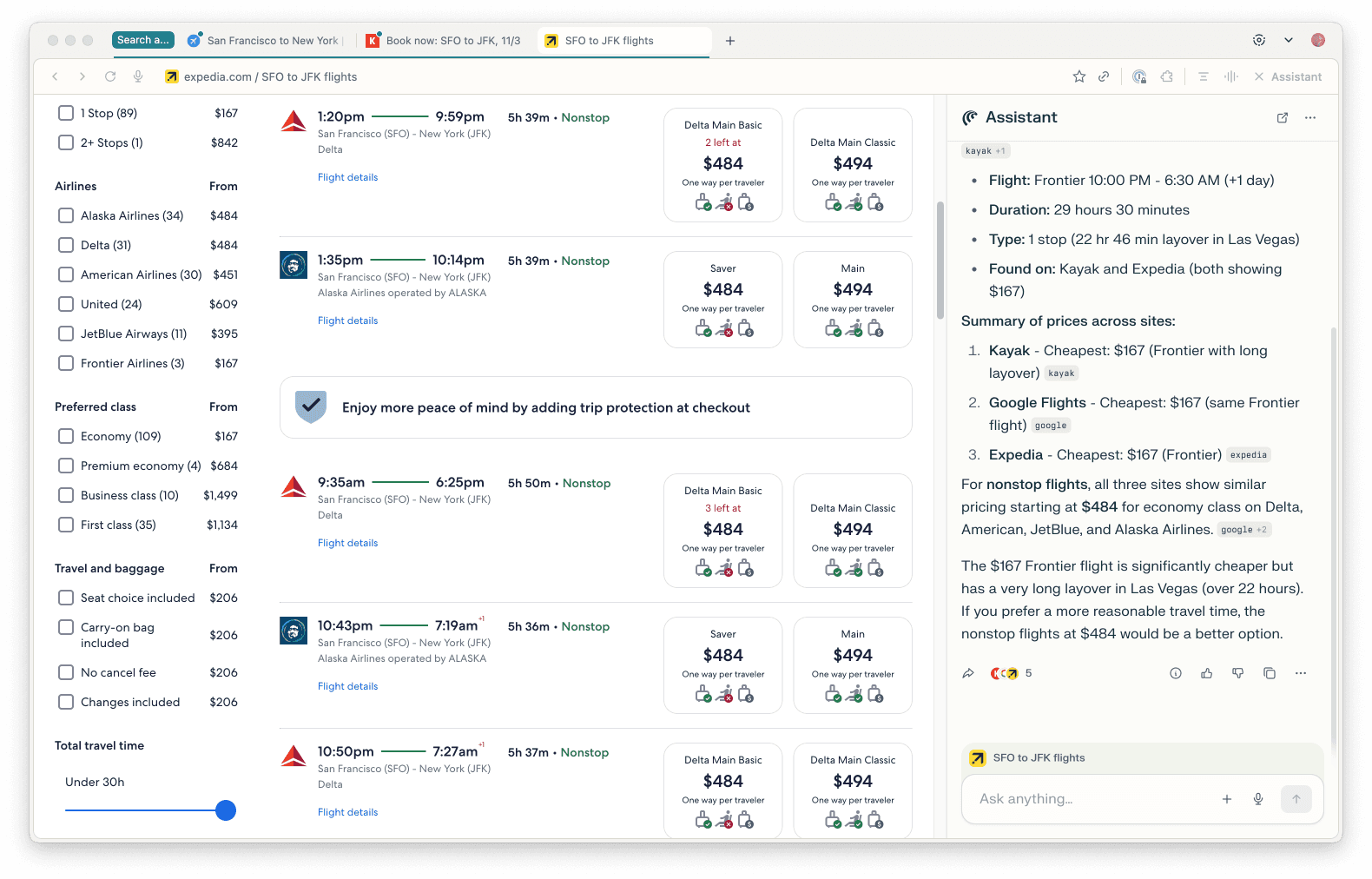The image size is (1372, 879).
Task: Go forward to the next page
Action: click(82, 76)
